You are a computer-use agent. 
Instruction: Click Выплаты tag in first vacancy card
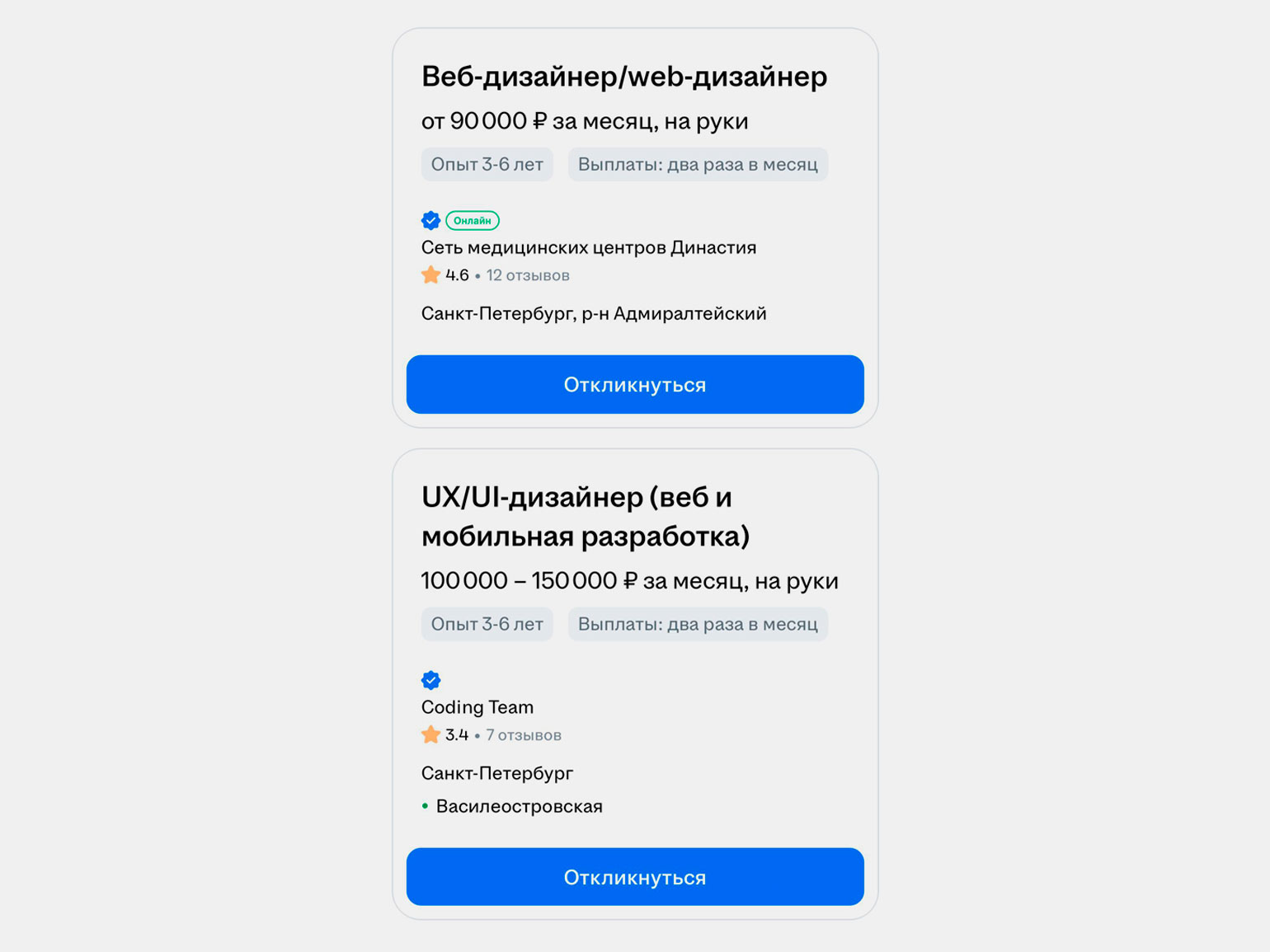point(698,165)
